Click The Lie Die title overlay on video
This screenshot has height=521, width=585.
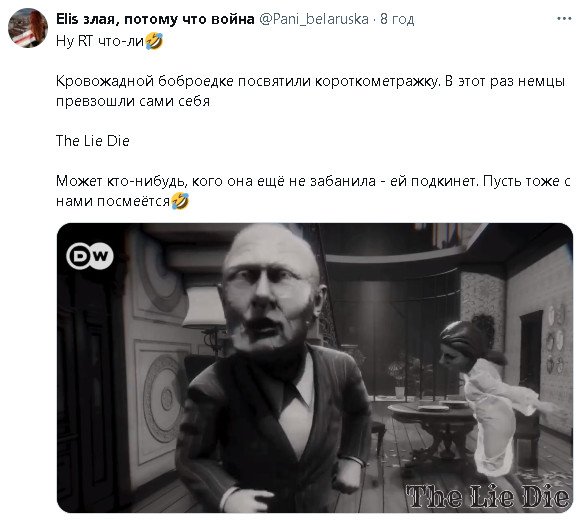[x=487, y=497]
